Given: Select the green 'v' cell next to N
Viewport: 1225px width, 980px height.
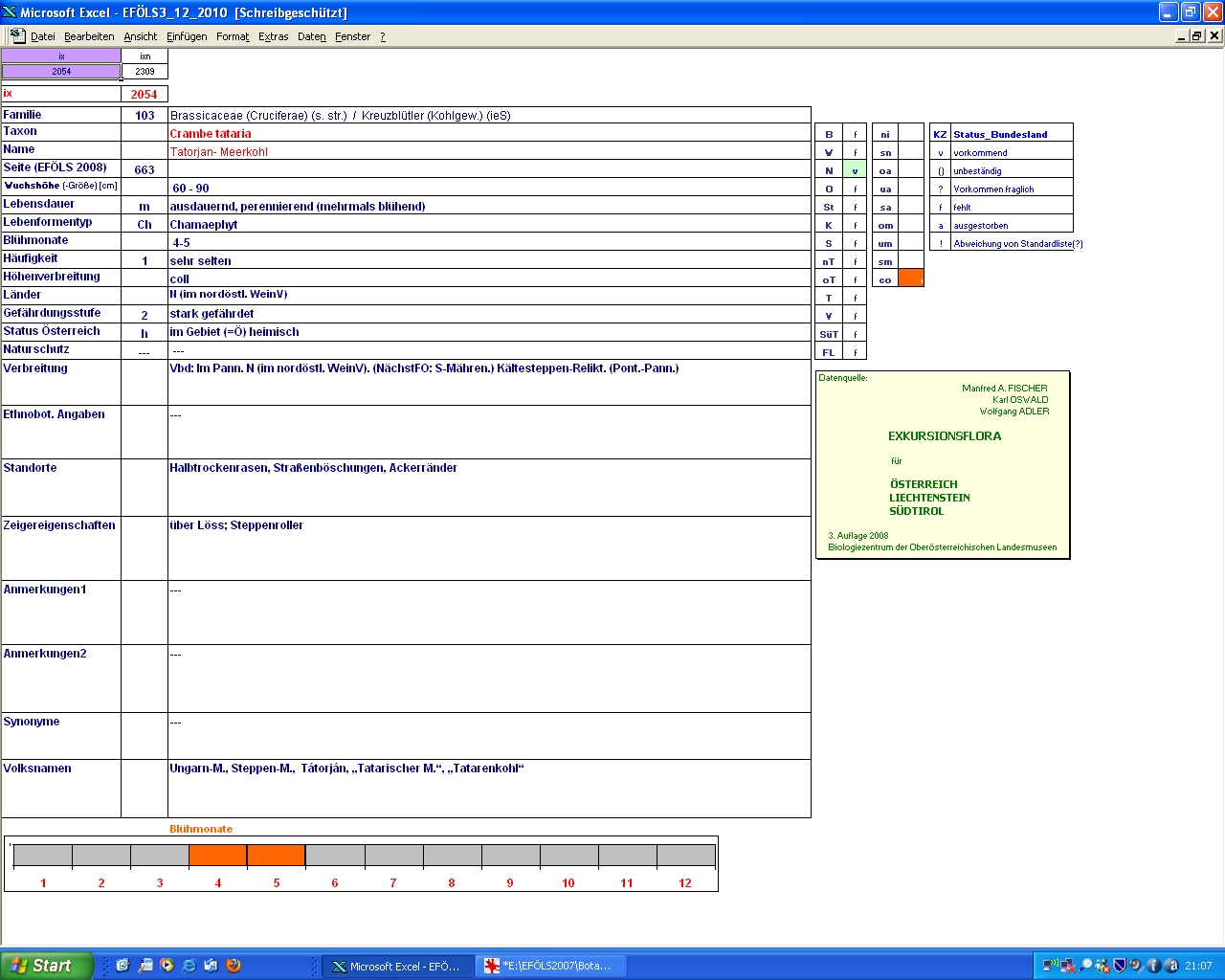Looking at the screenshot, I should (855, 169).
